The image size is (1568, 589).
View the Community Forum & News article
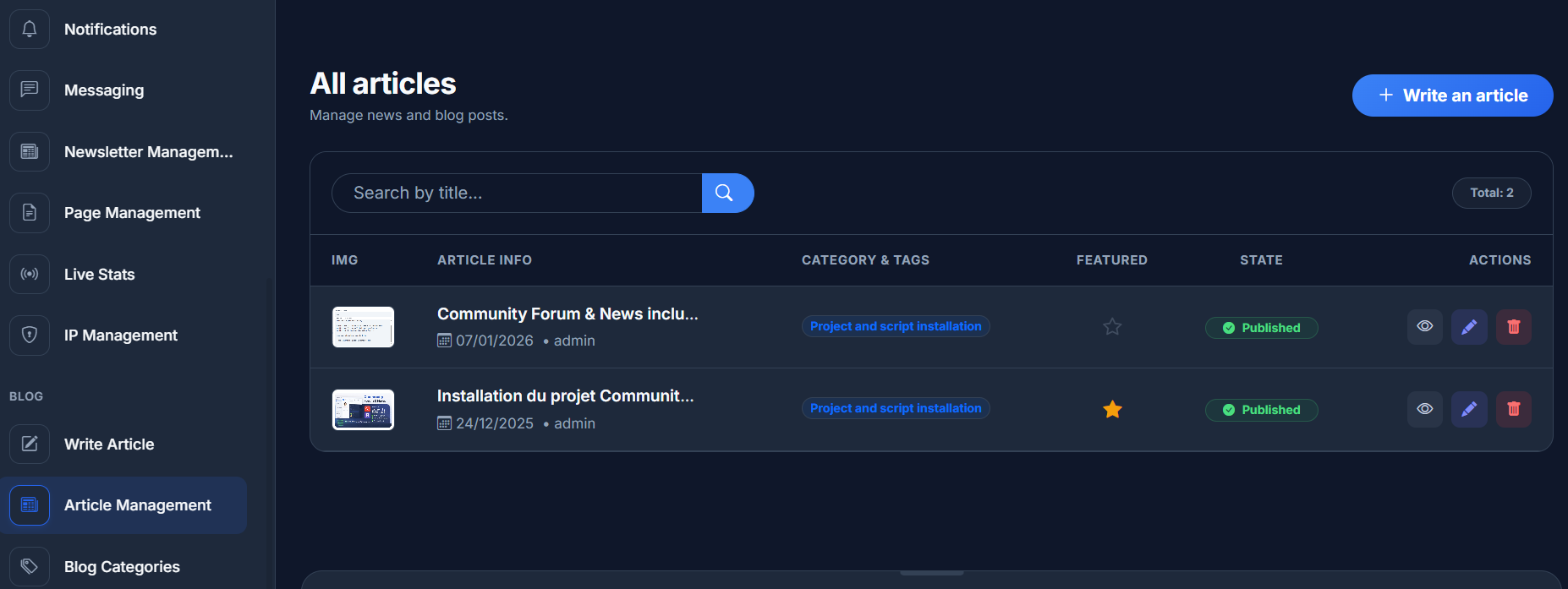[x=1425, y=327]
